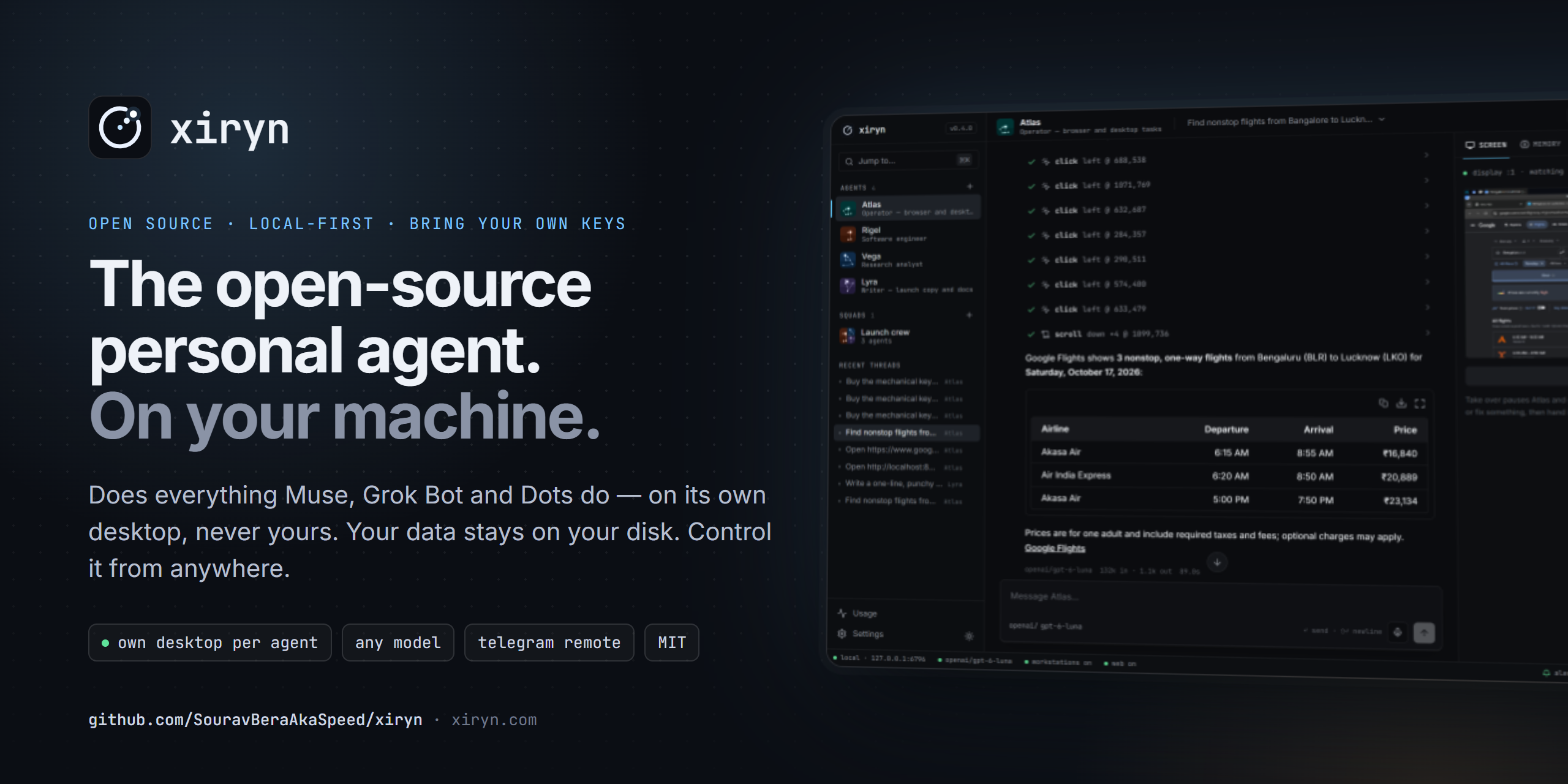Screen dimensions: 1568x784
Task: Click the telegram remote badge
Action: [x=549, y=643]
